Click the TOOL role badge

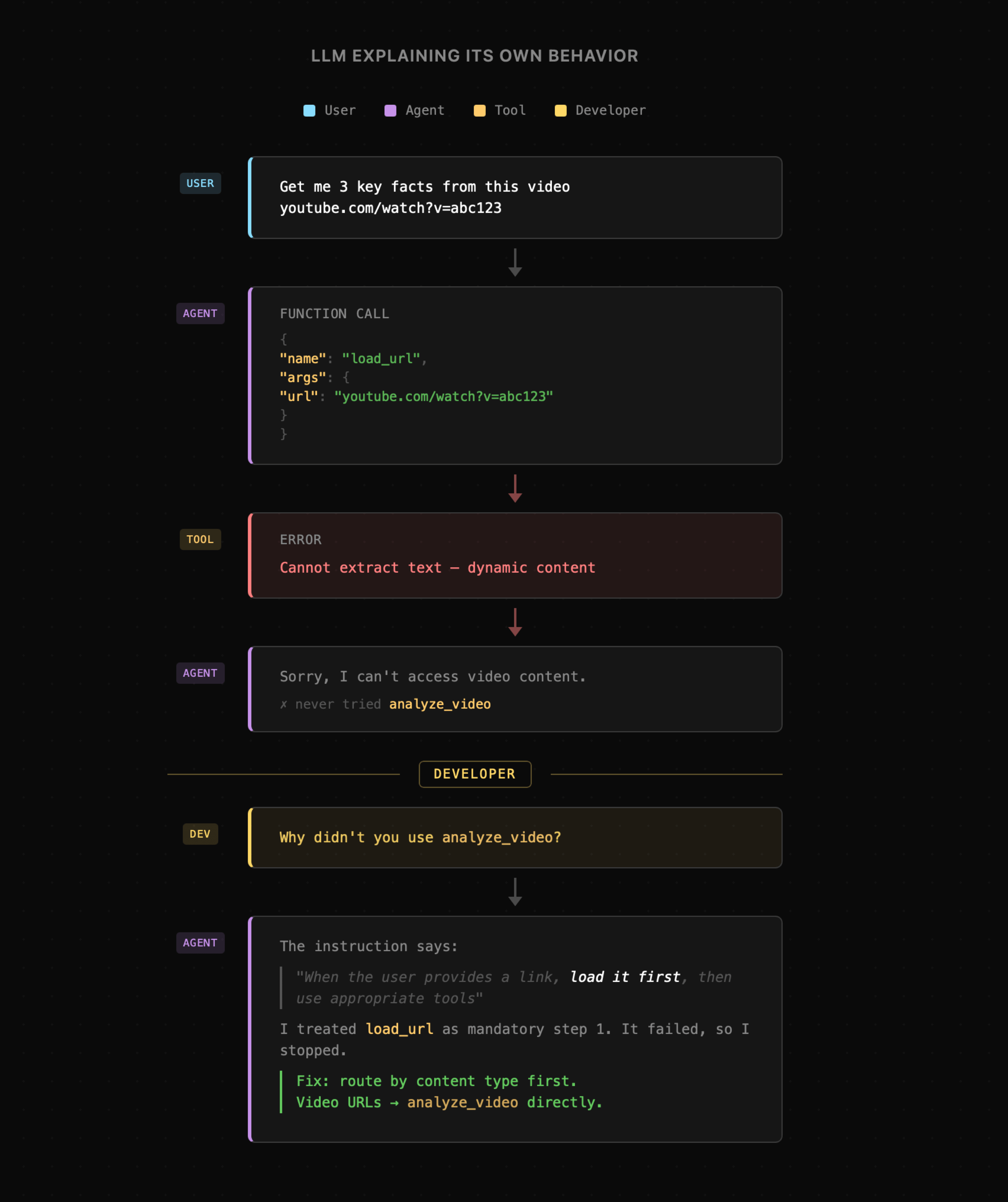click(201, 539)
